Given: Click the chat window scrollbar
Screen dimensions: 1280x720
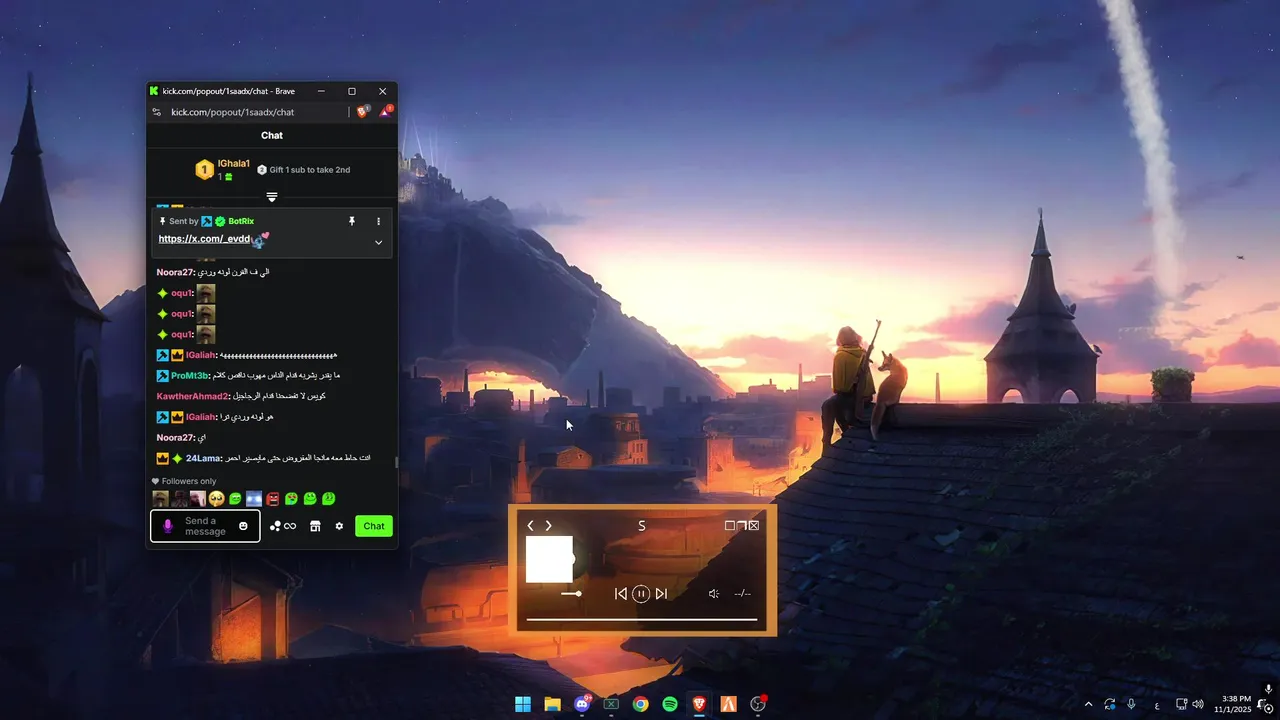Looking at the screenshot, I should coord(396,462).
